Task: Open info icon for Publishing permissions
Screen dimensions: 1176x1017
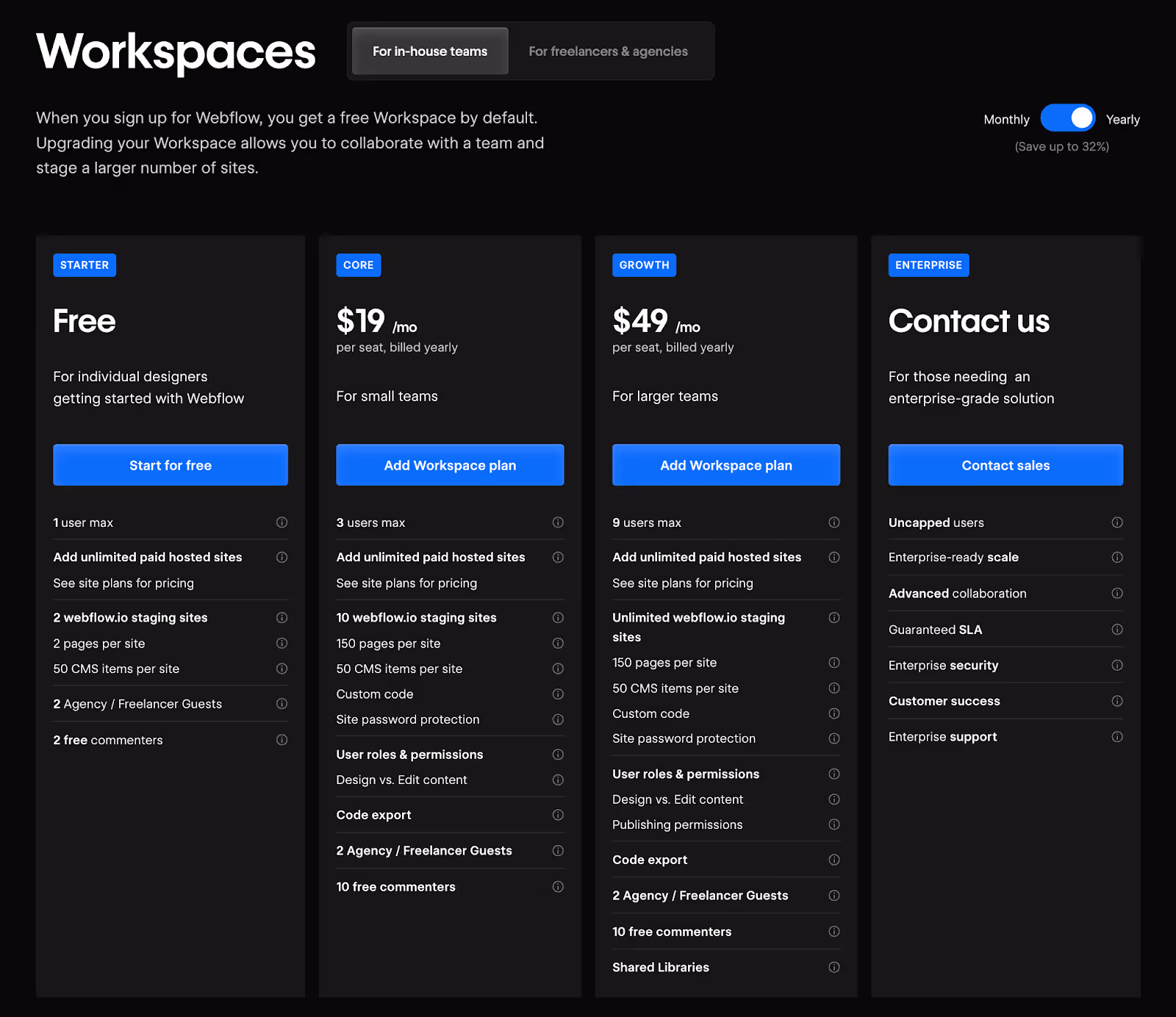Action: (x=834, y=824)
